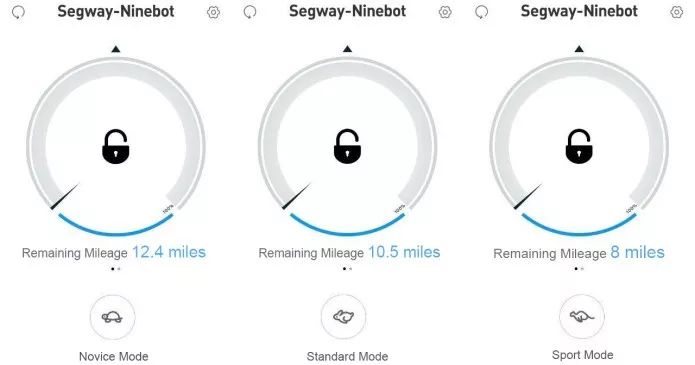Toggle the lock above 12.4 miles
Image resolution: width=695 pixels, height=365 pixels.
click(116, 146)
